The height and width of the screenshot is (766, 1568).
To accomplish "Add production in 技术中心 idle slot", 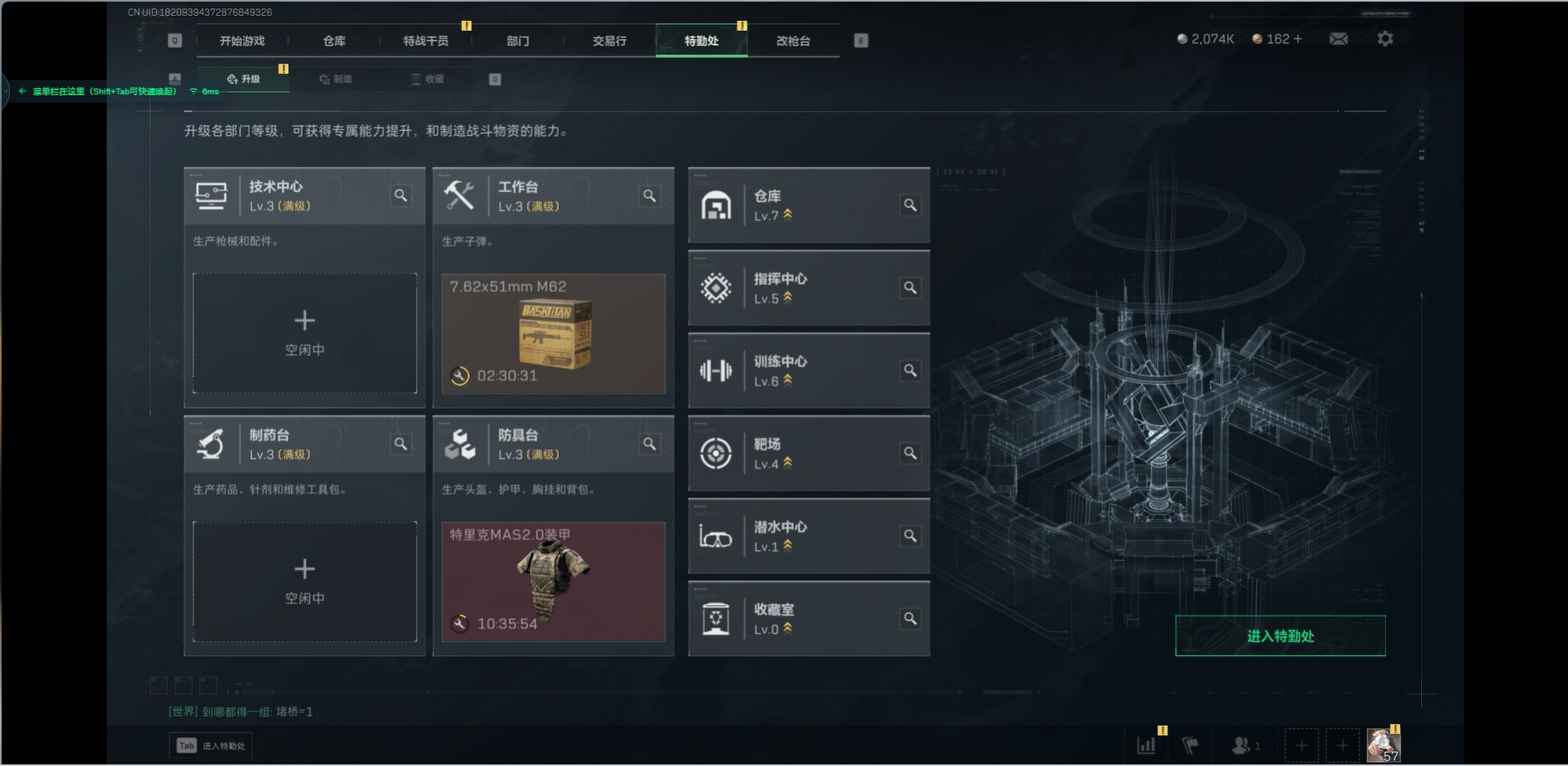I will [x=304, y=333].
